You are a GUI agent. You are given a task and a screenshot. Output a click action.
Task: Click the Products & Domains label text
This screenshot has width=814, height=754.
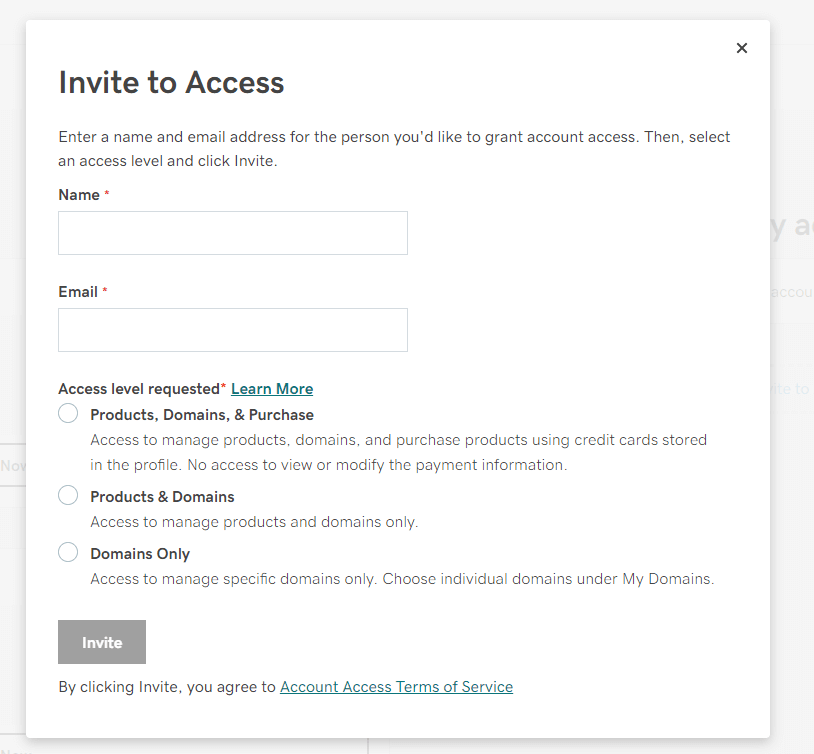(162, 497)
